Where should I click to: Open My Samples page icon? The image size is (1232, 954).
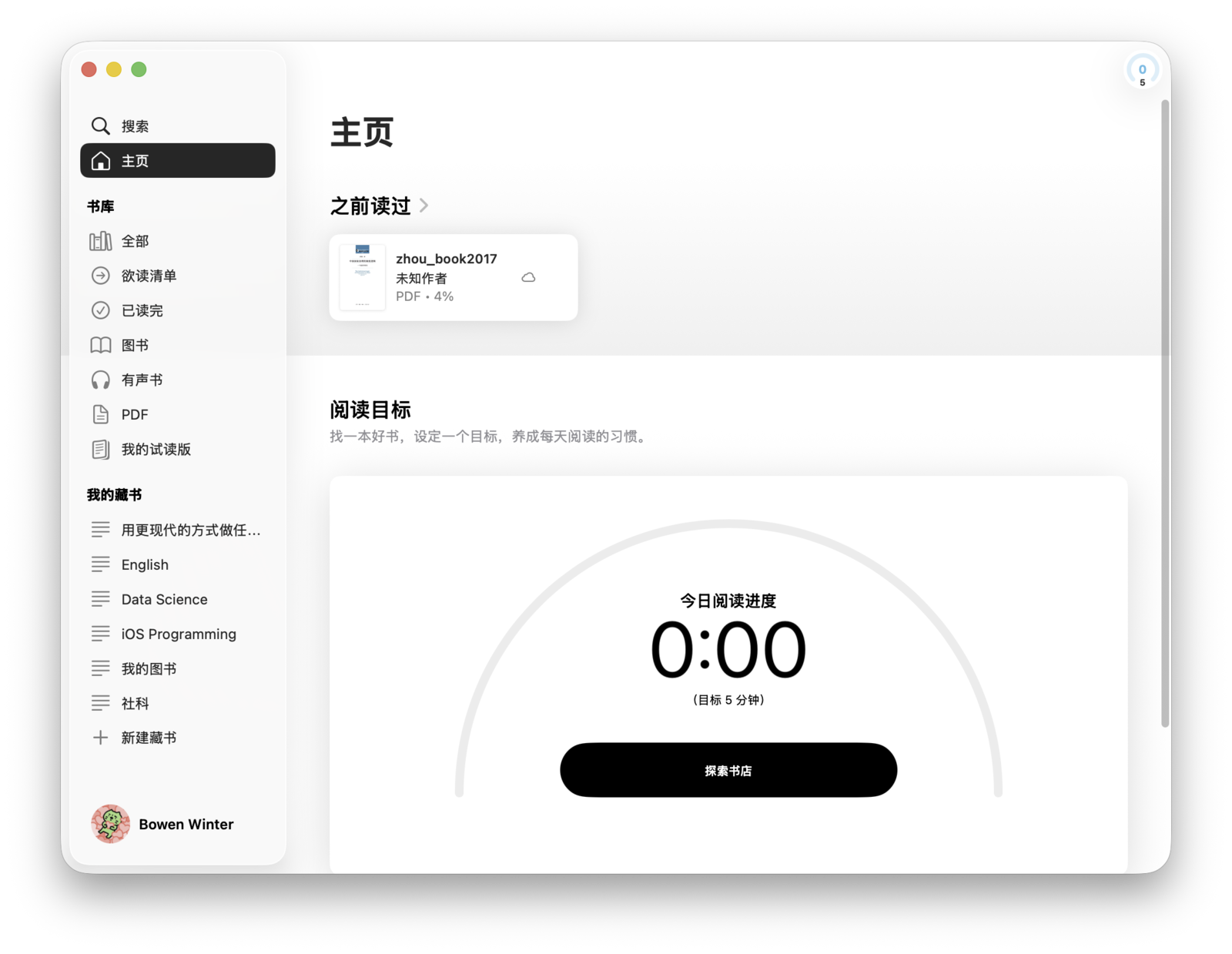point(100,449)
